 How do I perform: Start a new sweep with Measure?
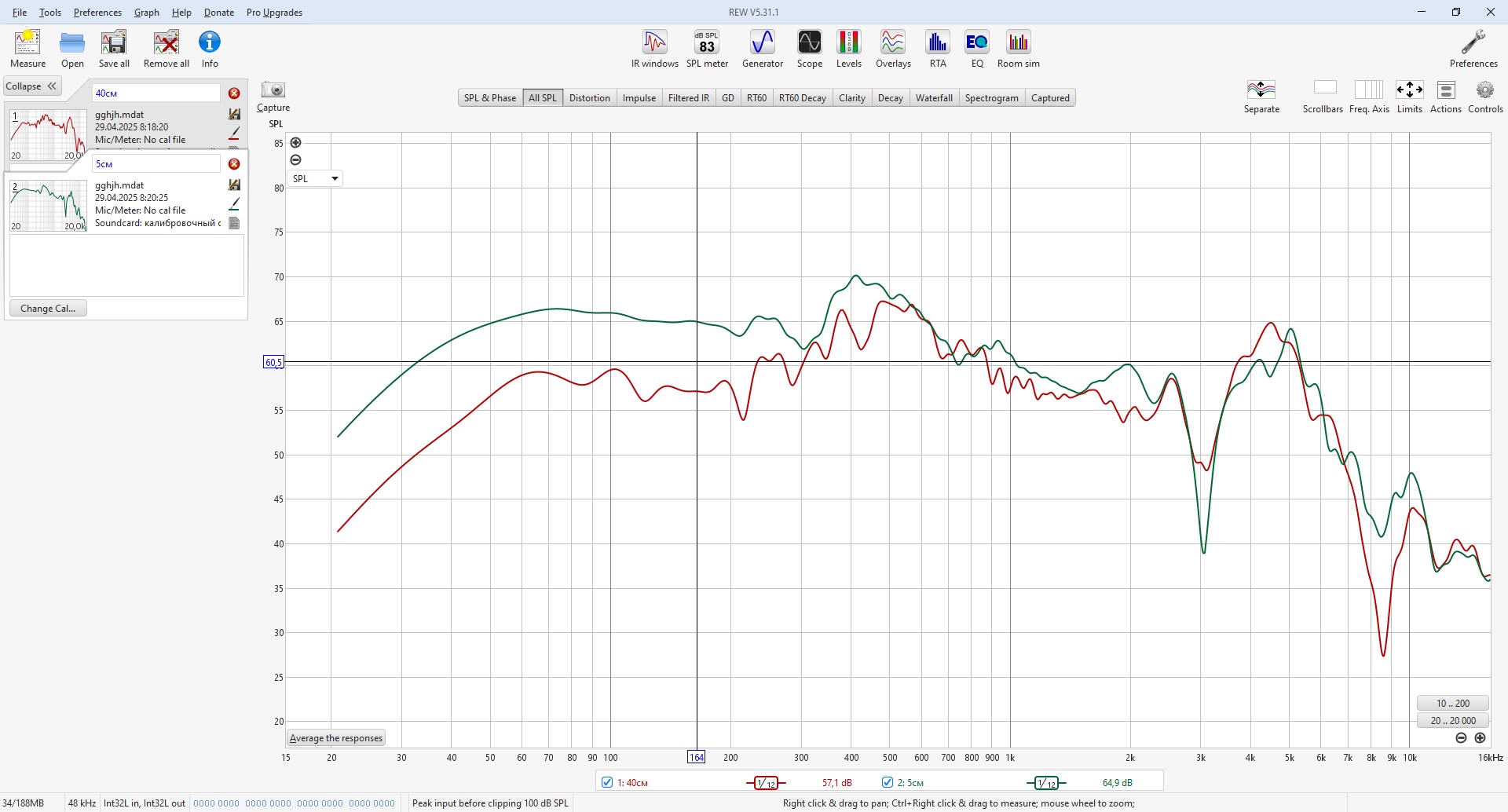(27, 49)
